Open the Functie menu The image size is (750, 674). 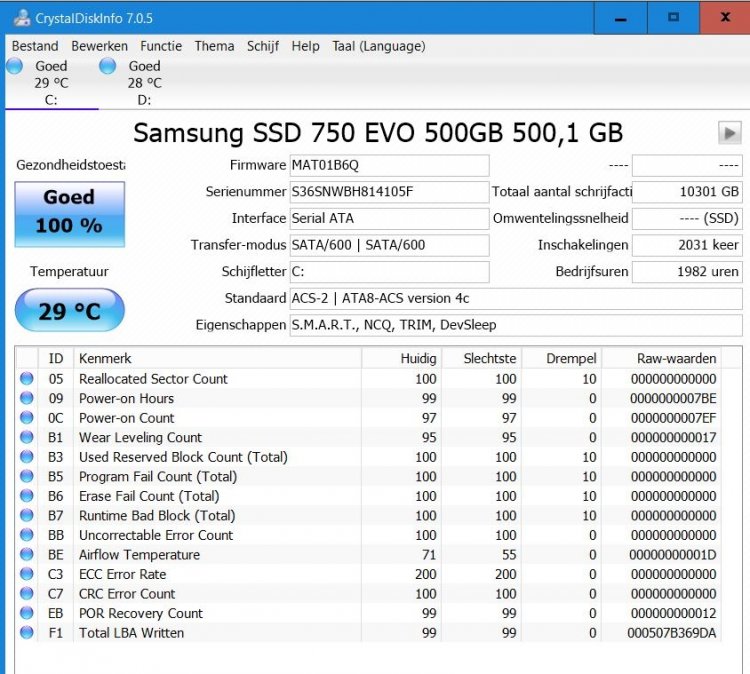pyautogui.click(x=161, y=46)
